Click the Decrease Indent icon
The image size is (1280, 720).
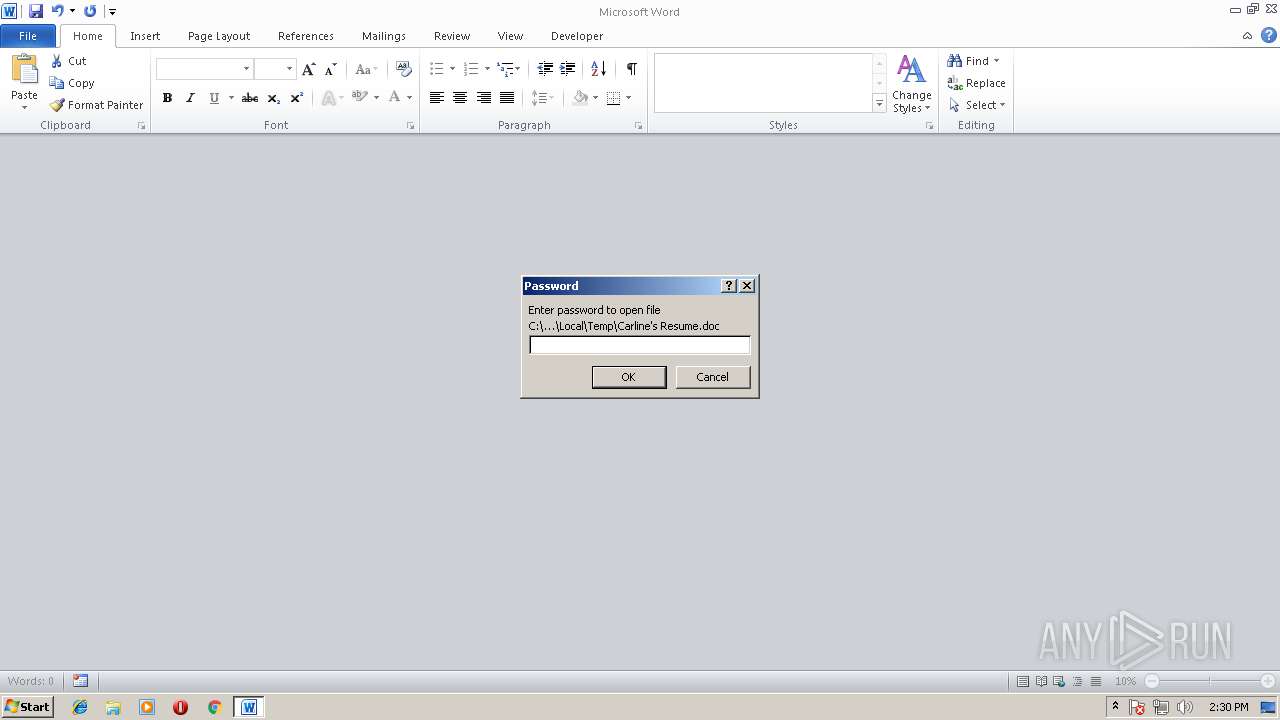(x=545, y=69)
